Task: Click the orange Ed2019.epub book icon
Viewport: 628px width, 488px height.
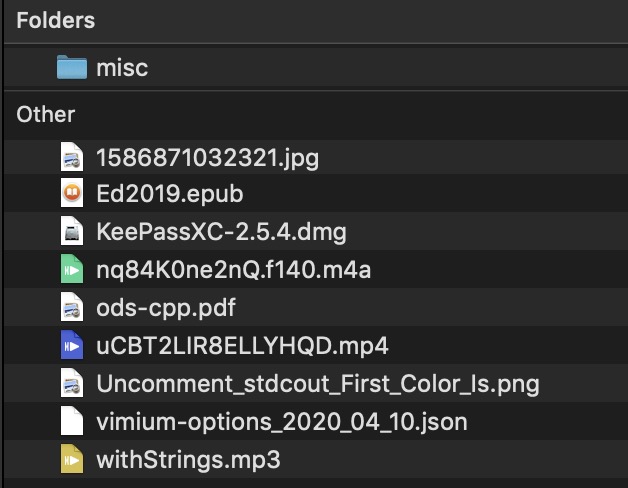Action: 71,194
